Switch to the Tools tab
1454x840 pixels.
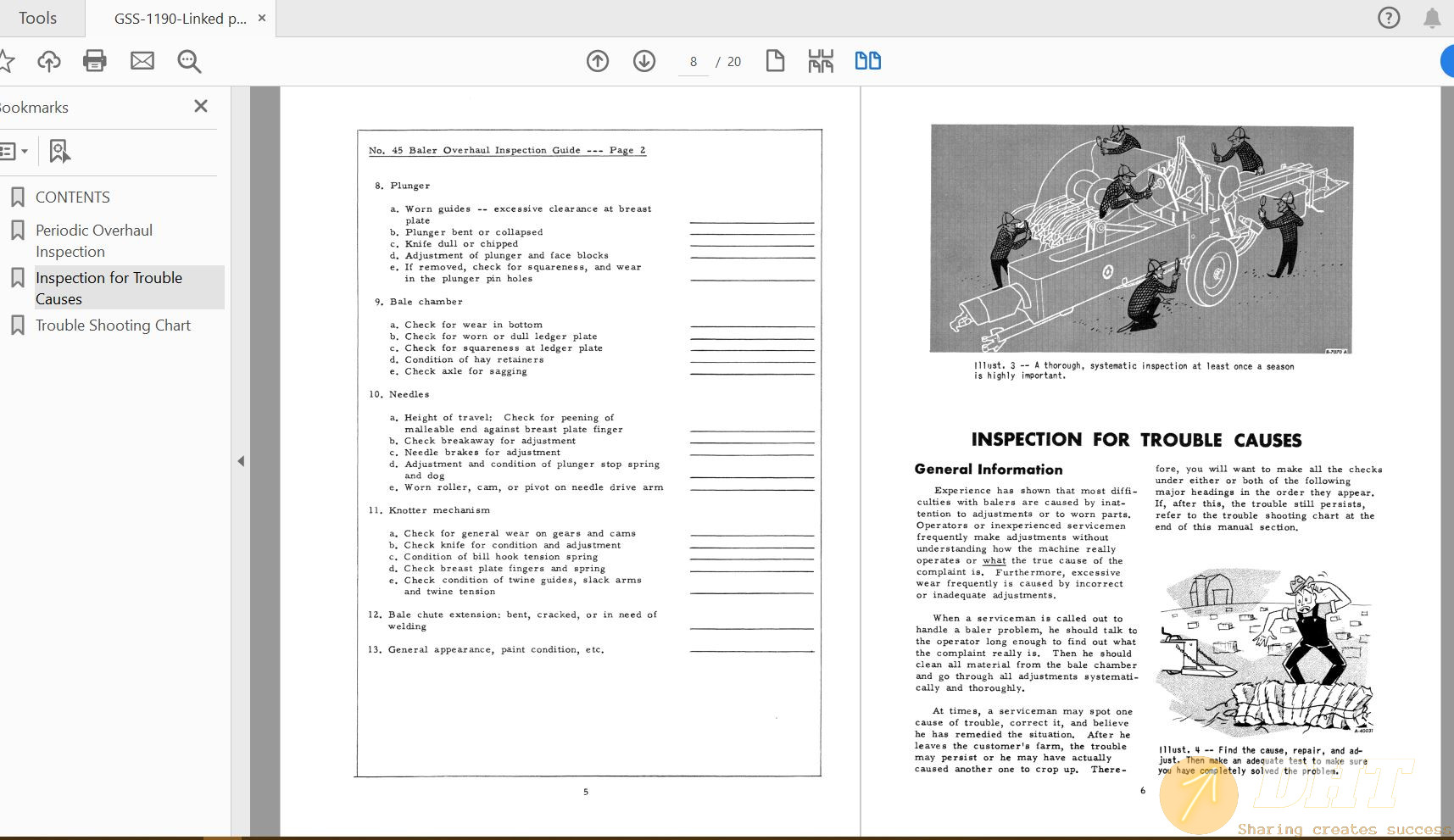click(38, 18)
